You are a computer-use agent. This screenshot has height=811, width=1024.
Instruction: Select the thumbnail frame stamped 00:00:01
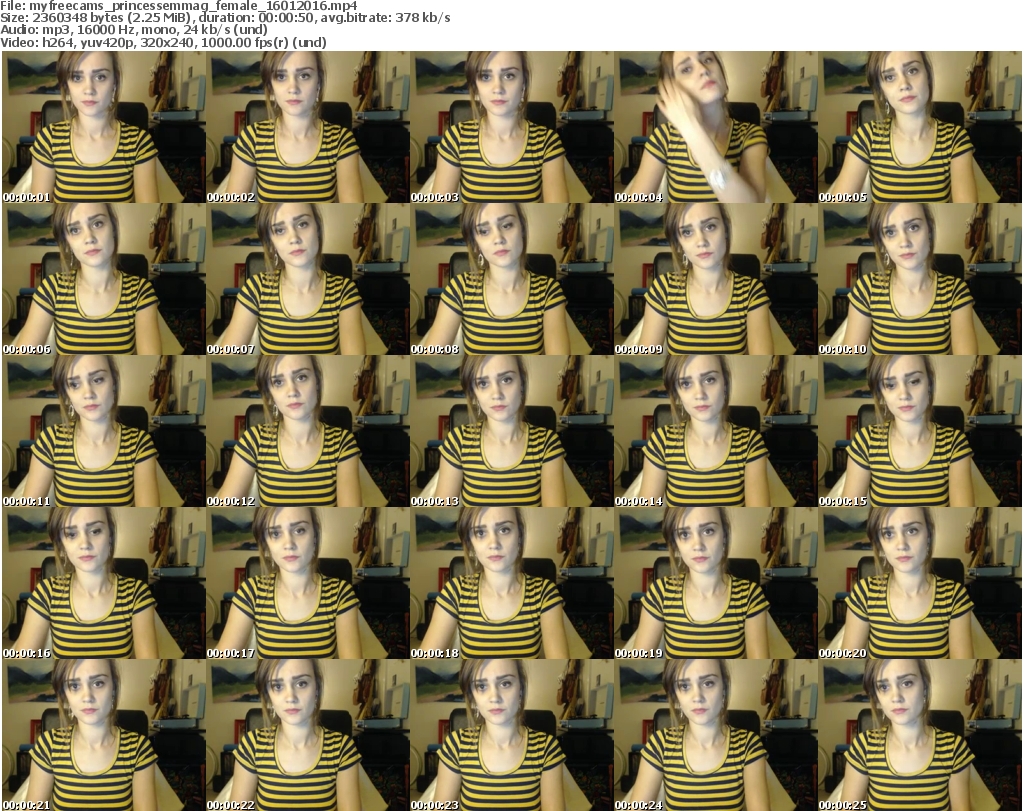tap(103, 127)
